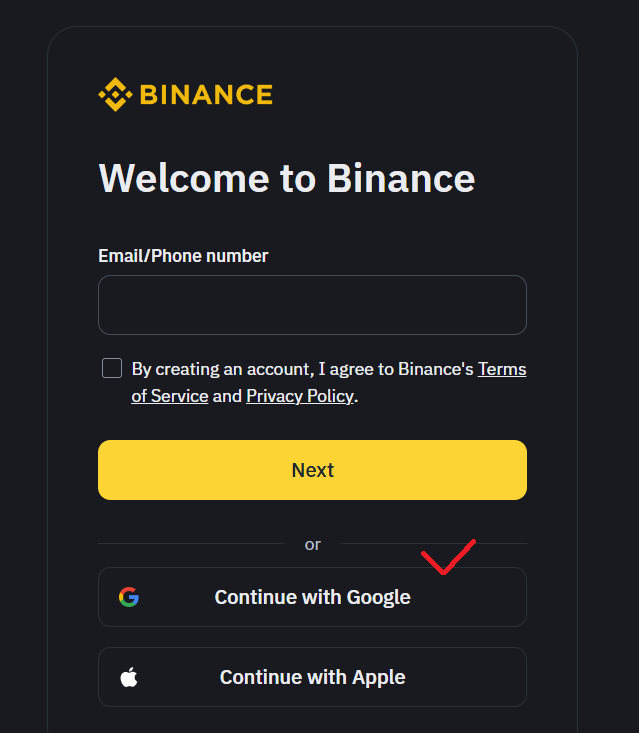Click the "or" divider text

[313, 544]
